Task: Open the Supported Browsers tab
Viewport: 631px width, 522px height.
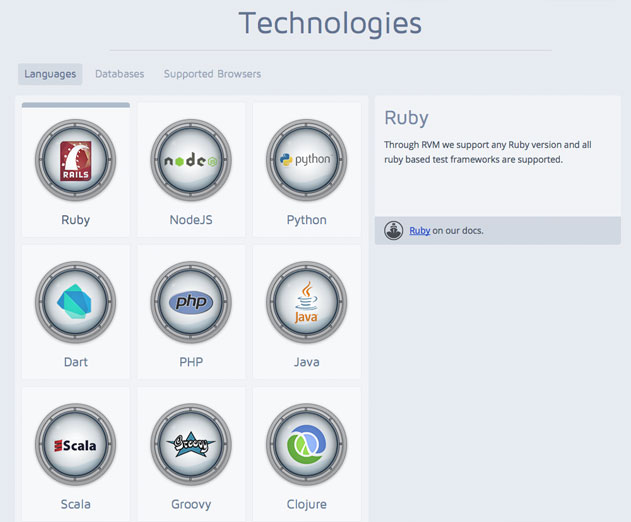Action: pyautogui.click(x=212, y=74)
